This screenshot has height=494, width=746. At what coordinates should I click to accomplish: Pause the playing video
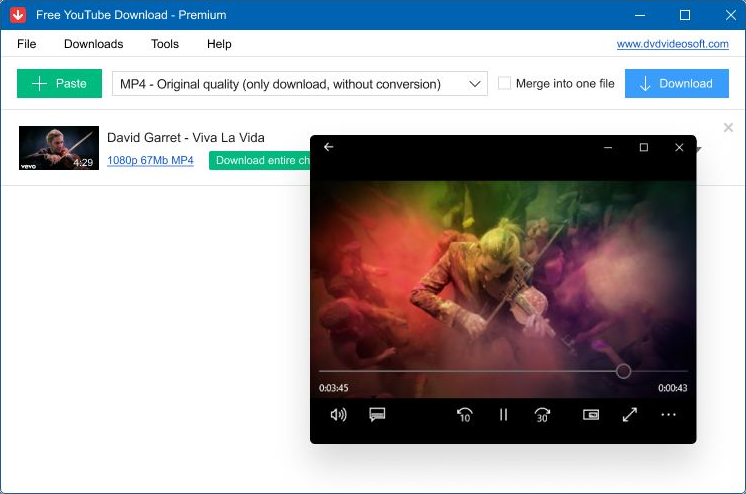pos(503,415)
